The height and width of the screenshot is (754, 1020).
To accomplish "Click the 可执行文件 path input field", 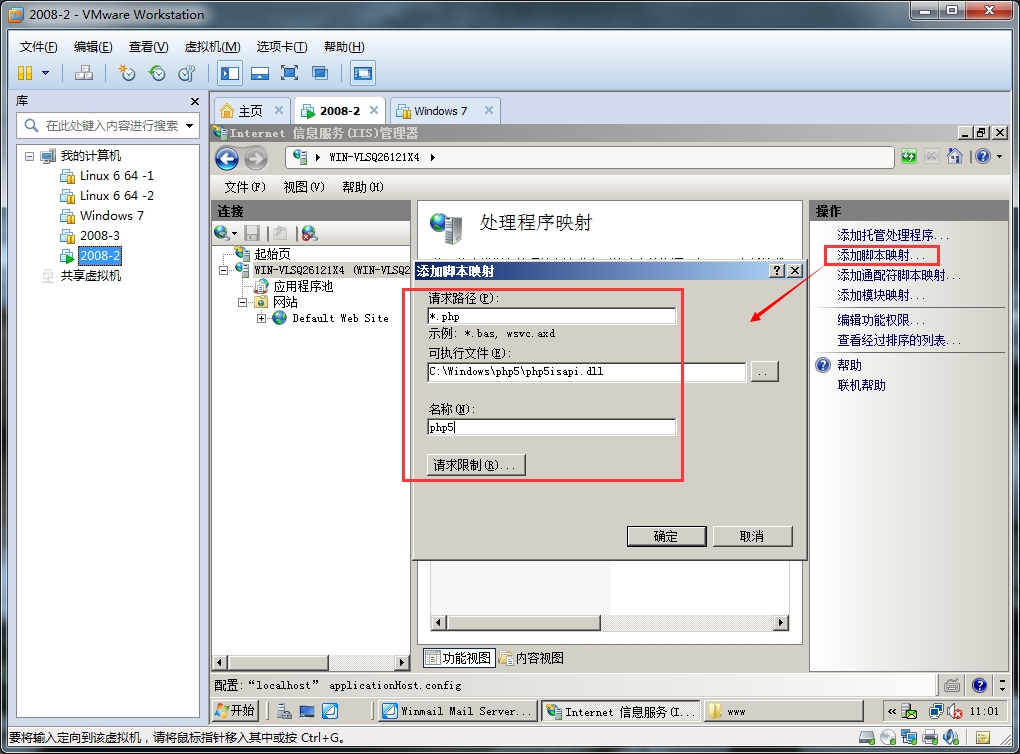I will click(586, 371).
